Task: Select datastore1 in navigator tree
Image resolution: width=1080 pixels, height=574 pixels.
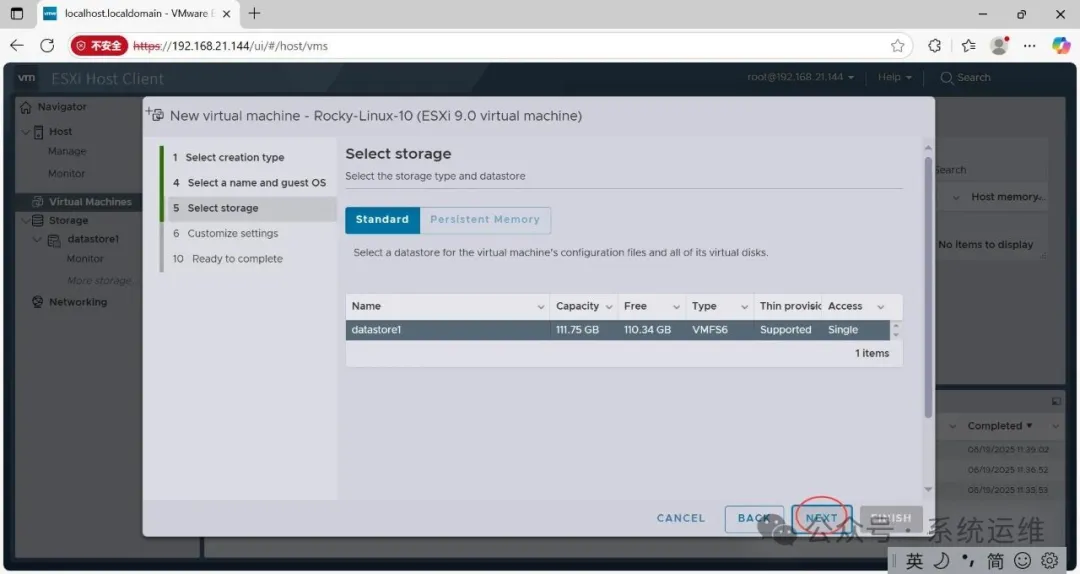Action: point(92,239)
